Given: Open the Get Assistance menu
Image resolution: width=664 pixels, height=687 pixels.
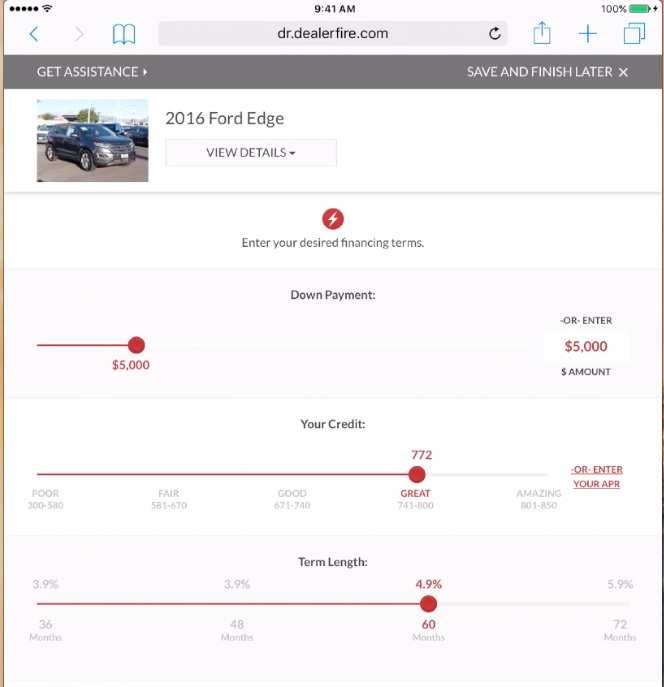Looking at the screenshot, I should pos(92,72).
